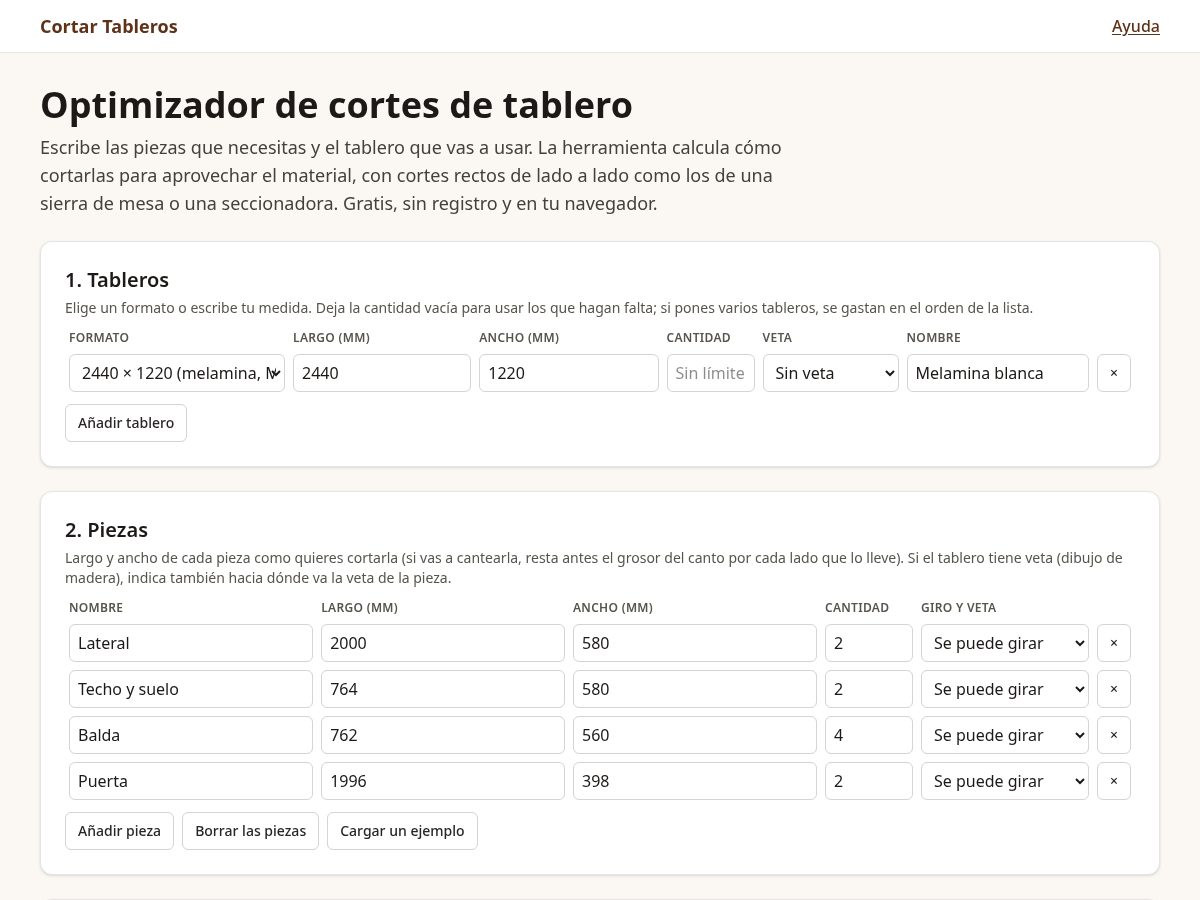1200x900 pixels.
Task: Delete the Lateral piece row
Action: tap(1114, 643)
